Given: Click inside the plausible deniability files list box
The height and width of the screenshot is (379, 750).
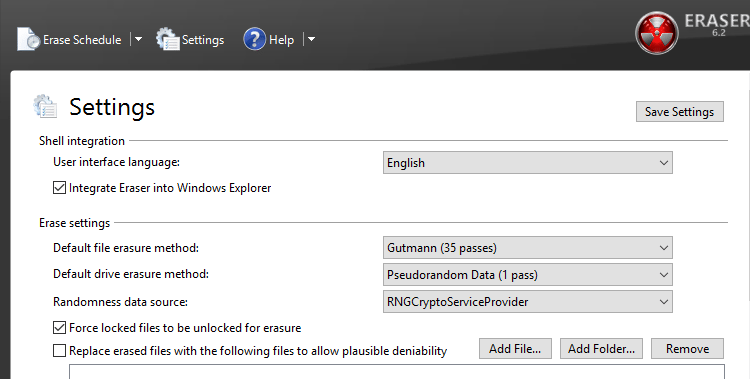Looking at the screenshot, I should click(397, 372).
